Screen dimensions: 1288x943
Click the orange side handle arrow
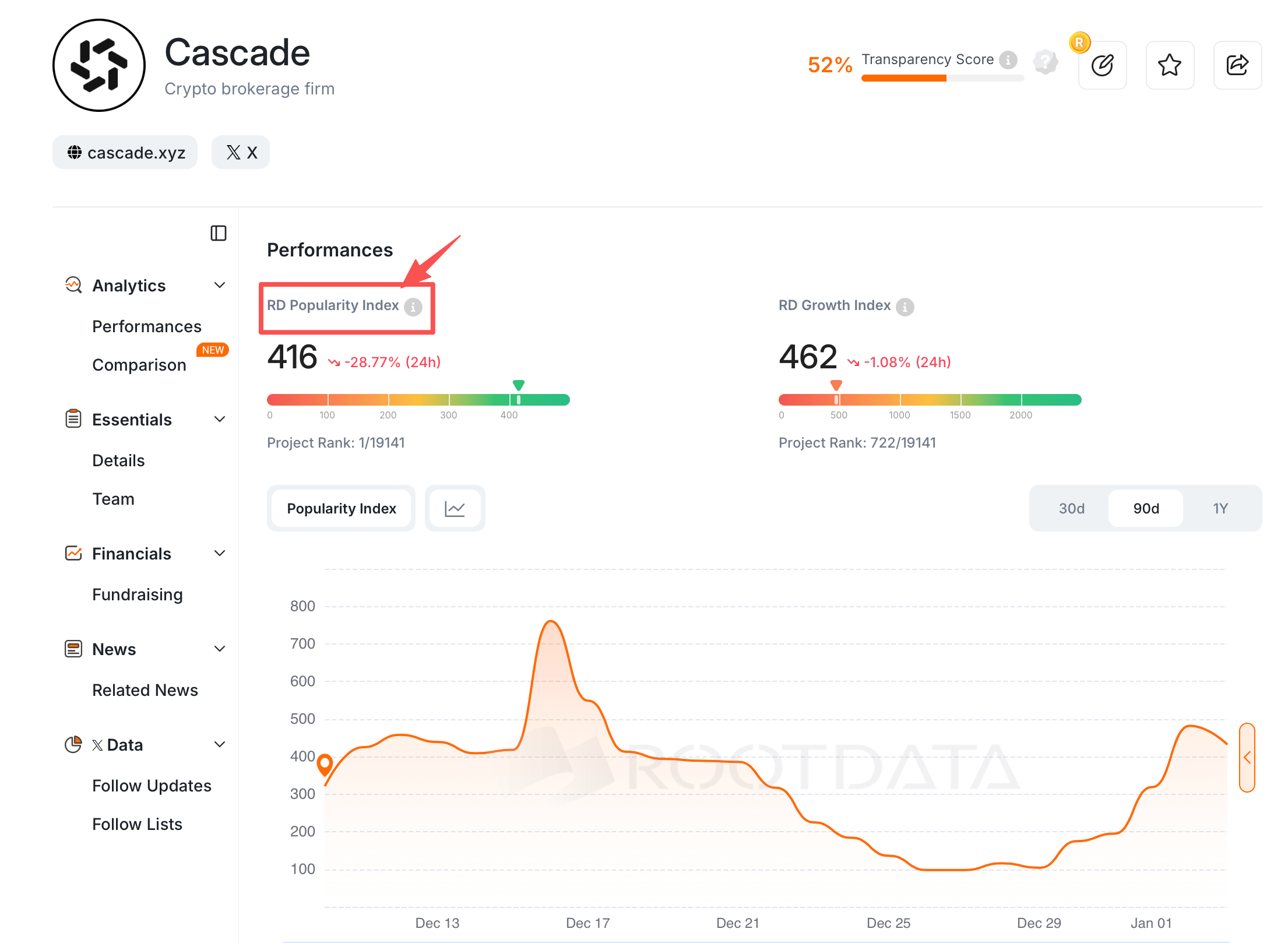(x=1247, y=757)
